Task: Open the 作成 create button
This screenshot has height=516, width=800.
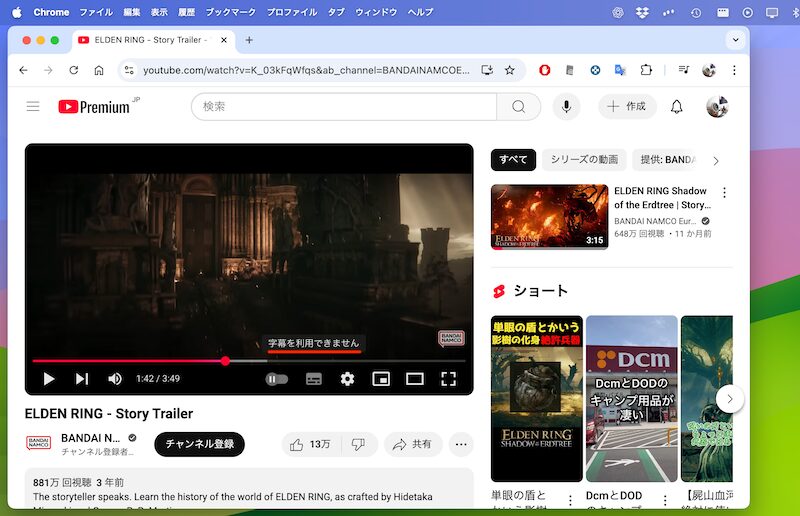Action: coord(627,106)
